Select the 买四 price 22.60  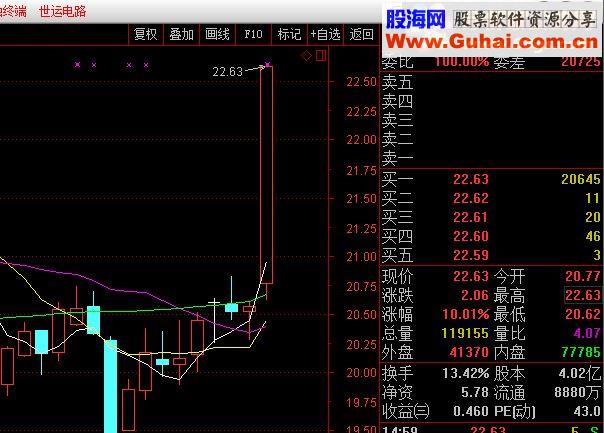click(471, 236)
